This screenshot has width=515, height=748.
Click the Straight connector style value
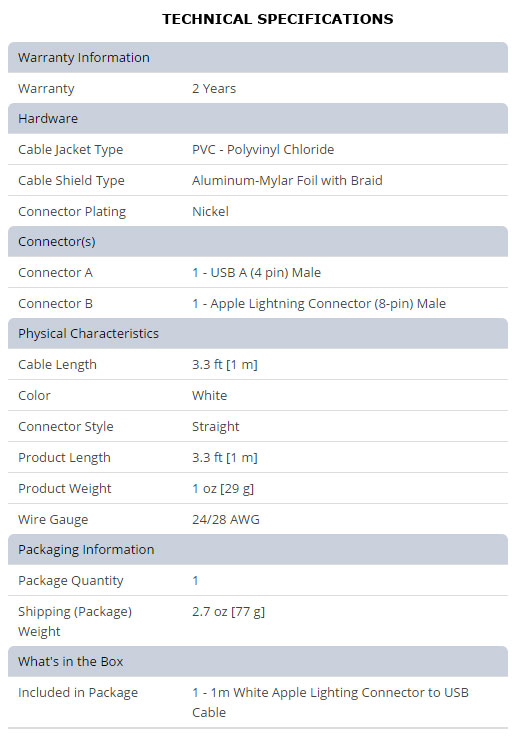(x=216, y=426)
